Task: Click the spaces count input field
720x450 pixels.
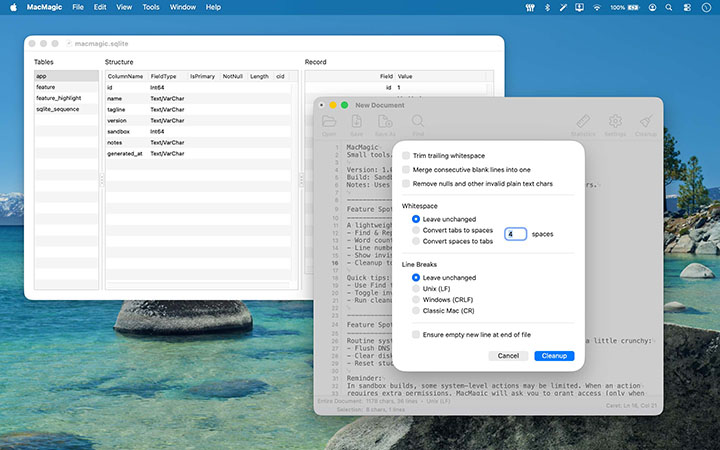Action: tap(515, 233)
